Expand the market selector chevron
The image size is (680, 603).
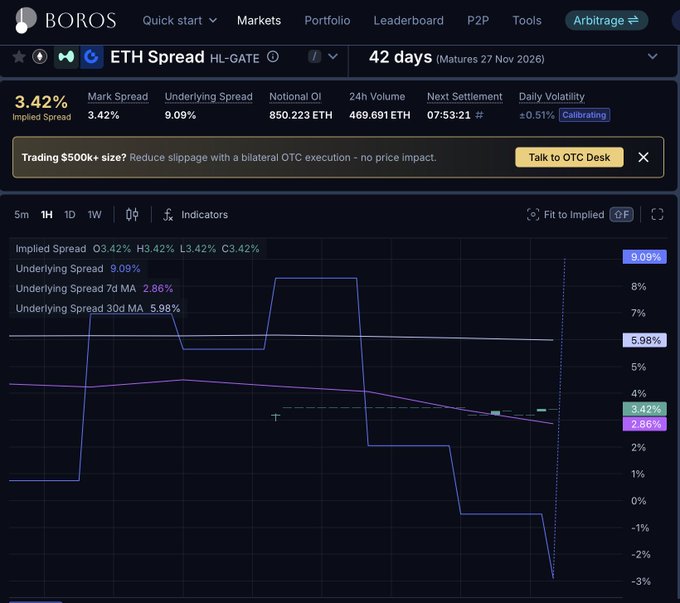[333, 56]
